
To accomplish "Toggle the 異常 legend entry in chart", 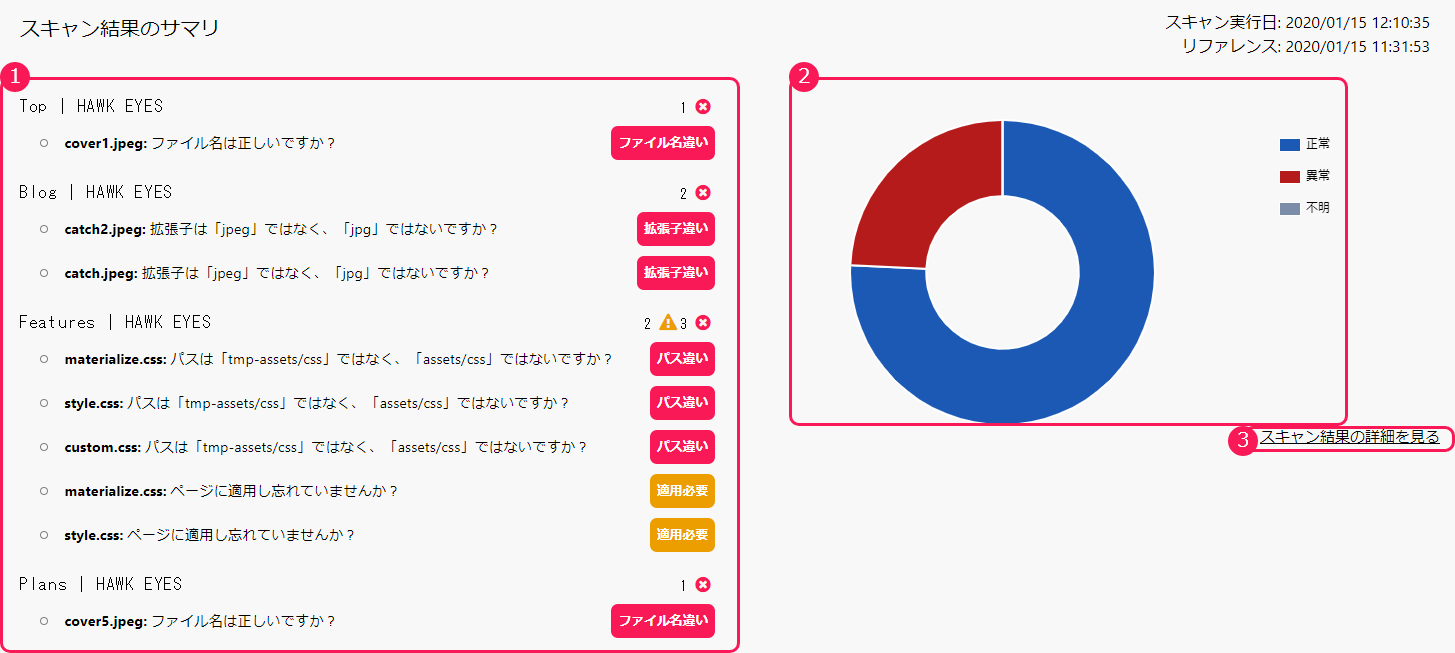I will click(x=1305, y=177).
